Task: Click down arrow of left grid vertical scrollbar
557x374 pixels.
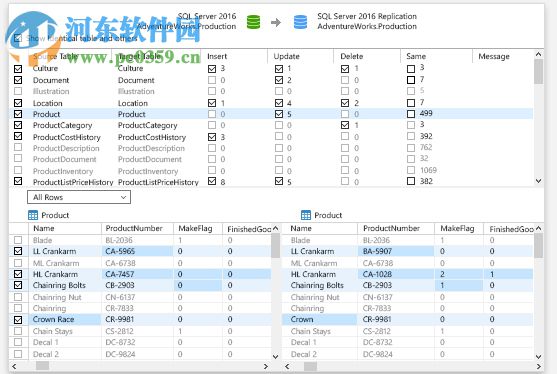Action: [275, 356]
